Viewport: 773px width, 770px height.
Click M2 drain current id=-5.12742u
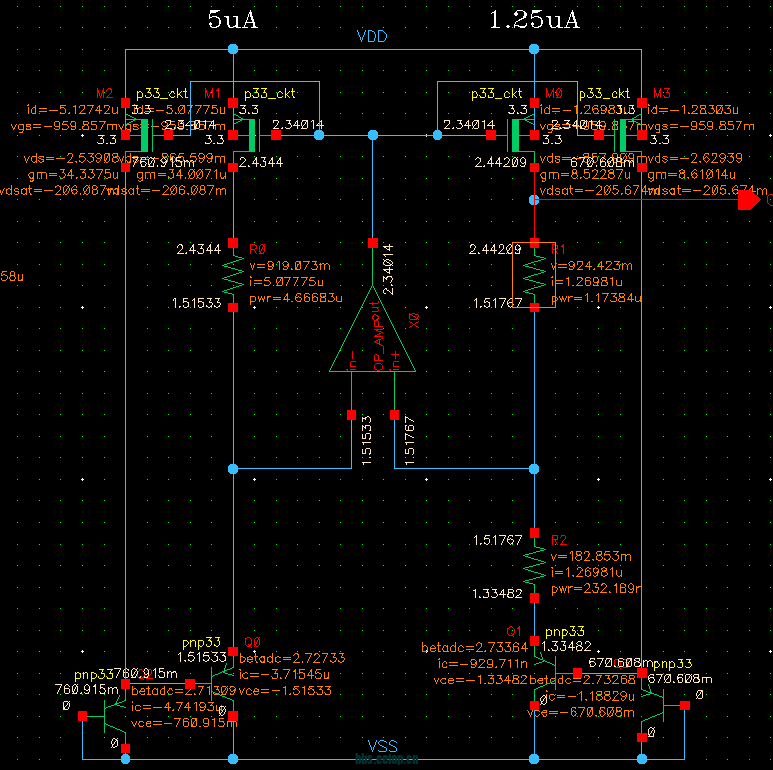click(72, 110)
